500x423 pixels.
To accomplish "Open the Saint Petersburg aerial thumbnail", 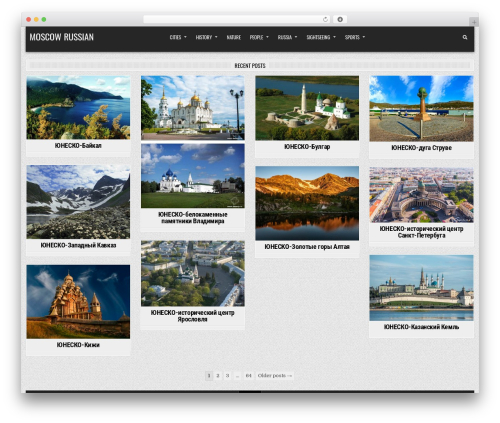I will click(x=421, y=195).
